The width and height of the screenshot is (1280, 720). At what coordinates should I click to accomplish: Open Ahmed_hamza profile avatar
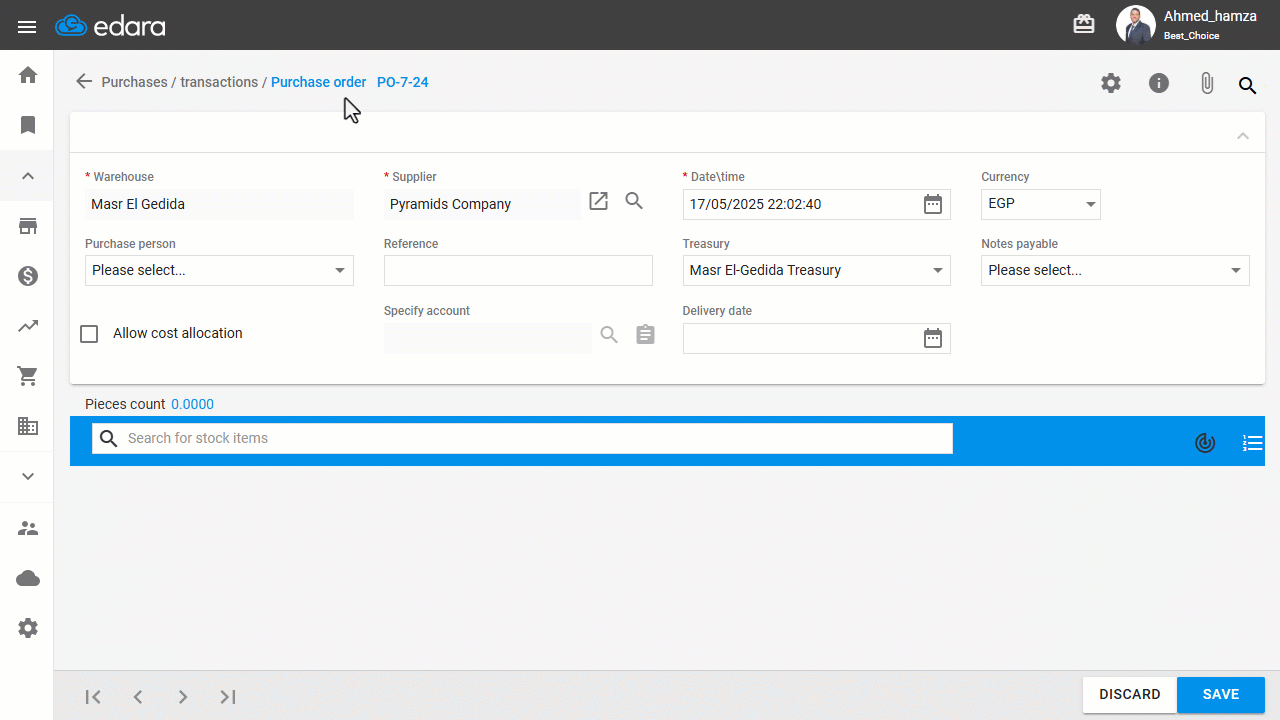(1135, 25)
